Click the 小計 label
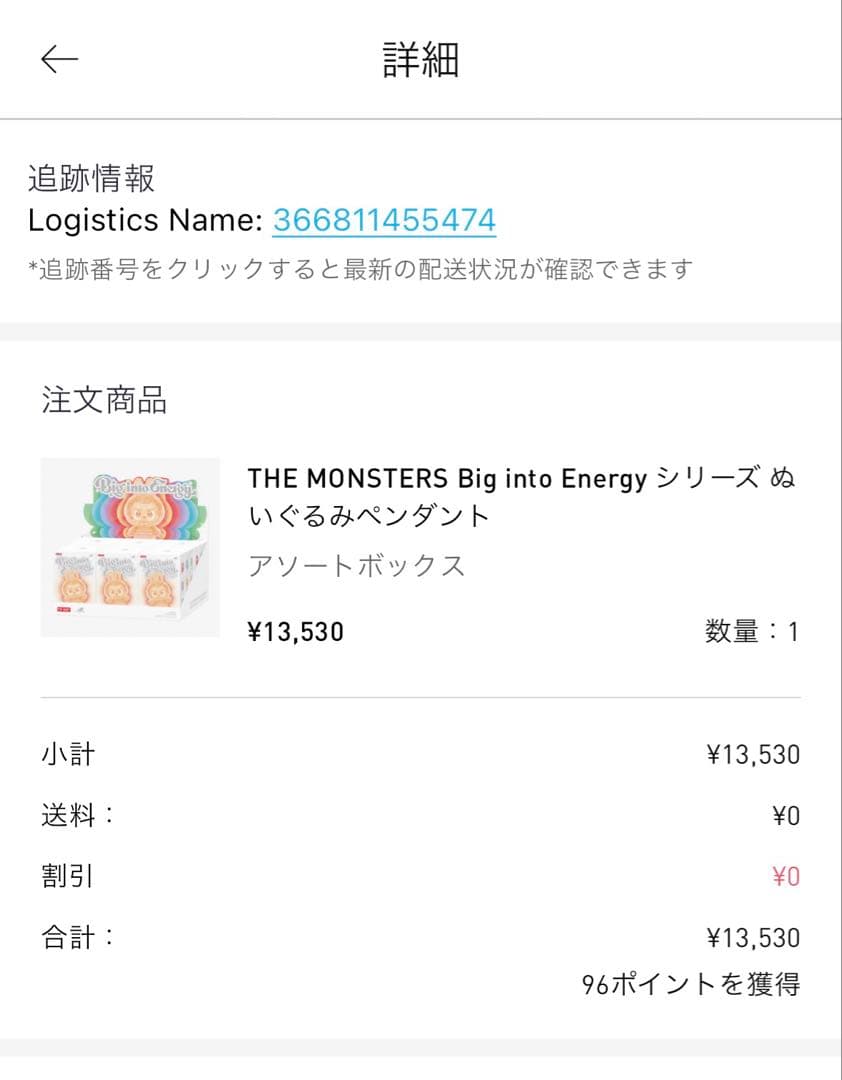842x1080 pixels. tap(68, 754)
